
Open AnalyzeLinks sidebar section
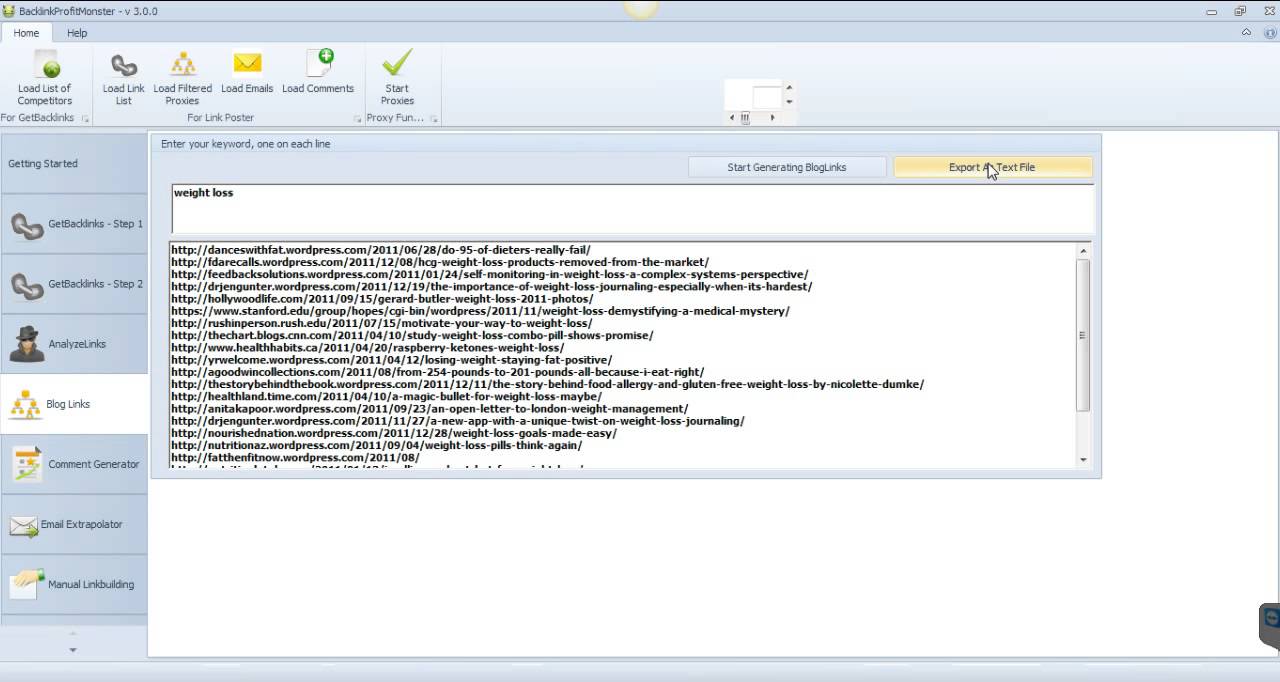pyautogui.click(x=74, y=344)
